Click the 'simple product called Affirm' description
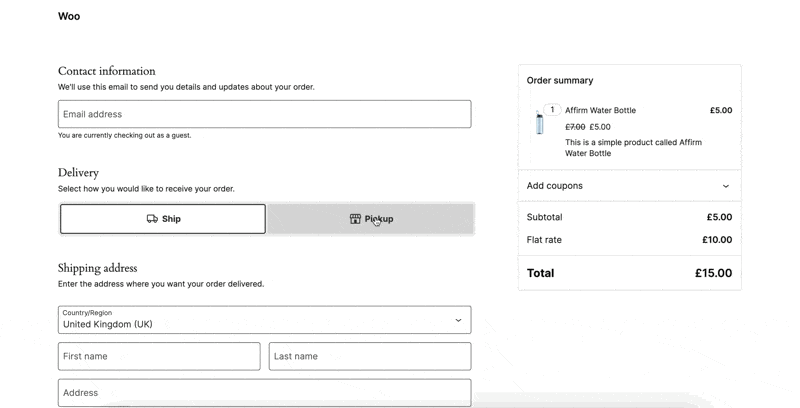This screenshot has height=408, width=800. tap(633, 148)
